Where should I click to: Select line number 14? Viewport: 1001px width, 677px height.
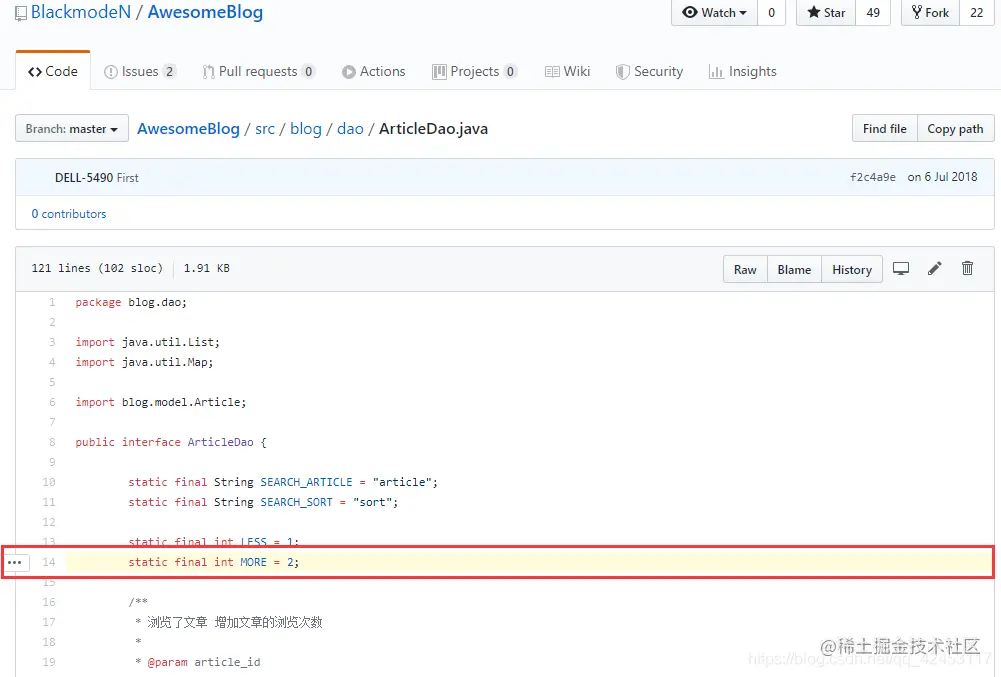click(49, 562)
